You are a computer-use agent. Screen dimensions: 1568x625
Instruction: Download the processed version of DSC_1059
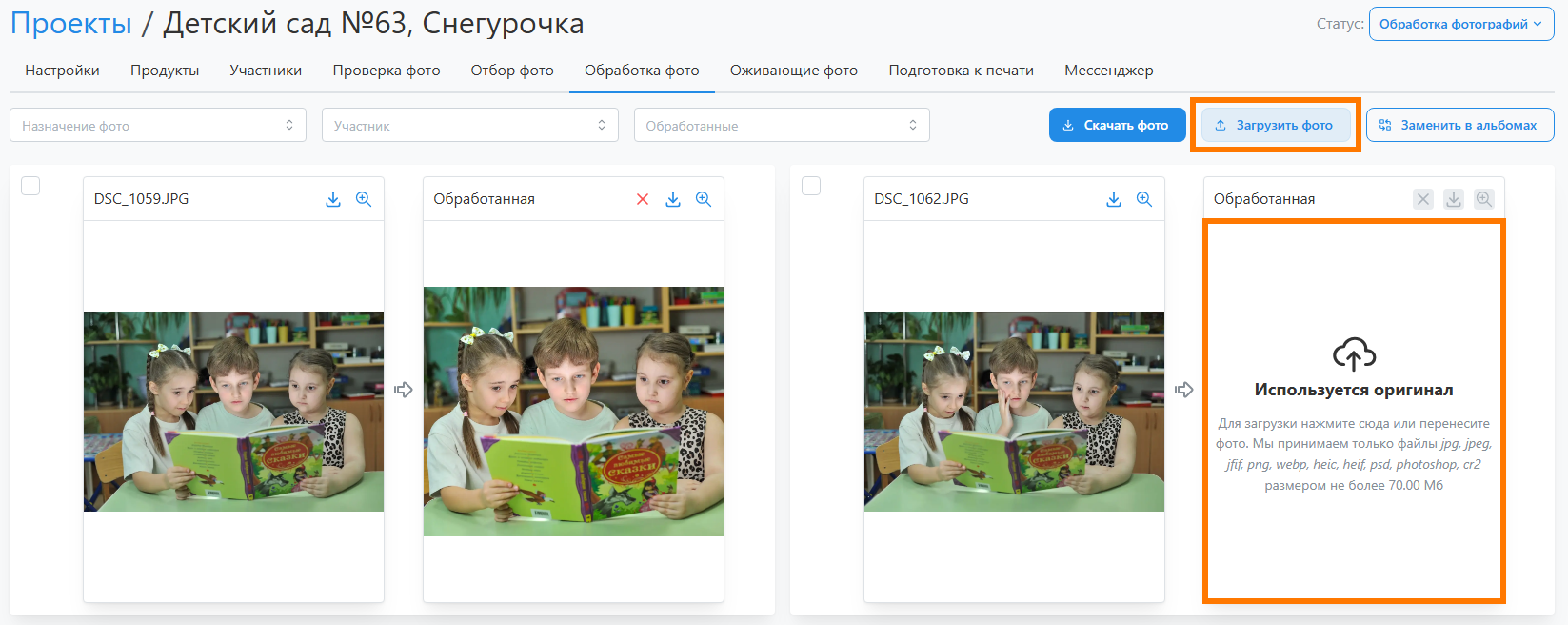[x=673, y=199]
